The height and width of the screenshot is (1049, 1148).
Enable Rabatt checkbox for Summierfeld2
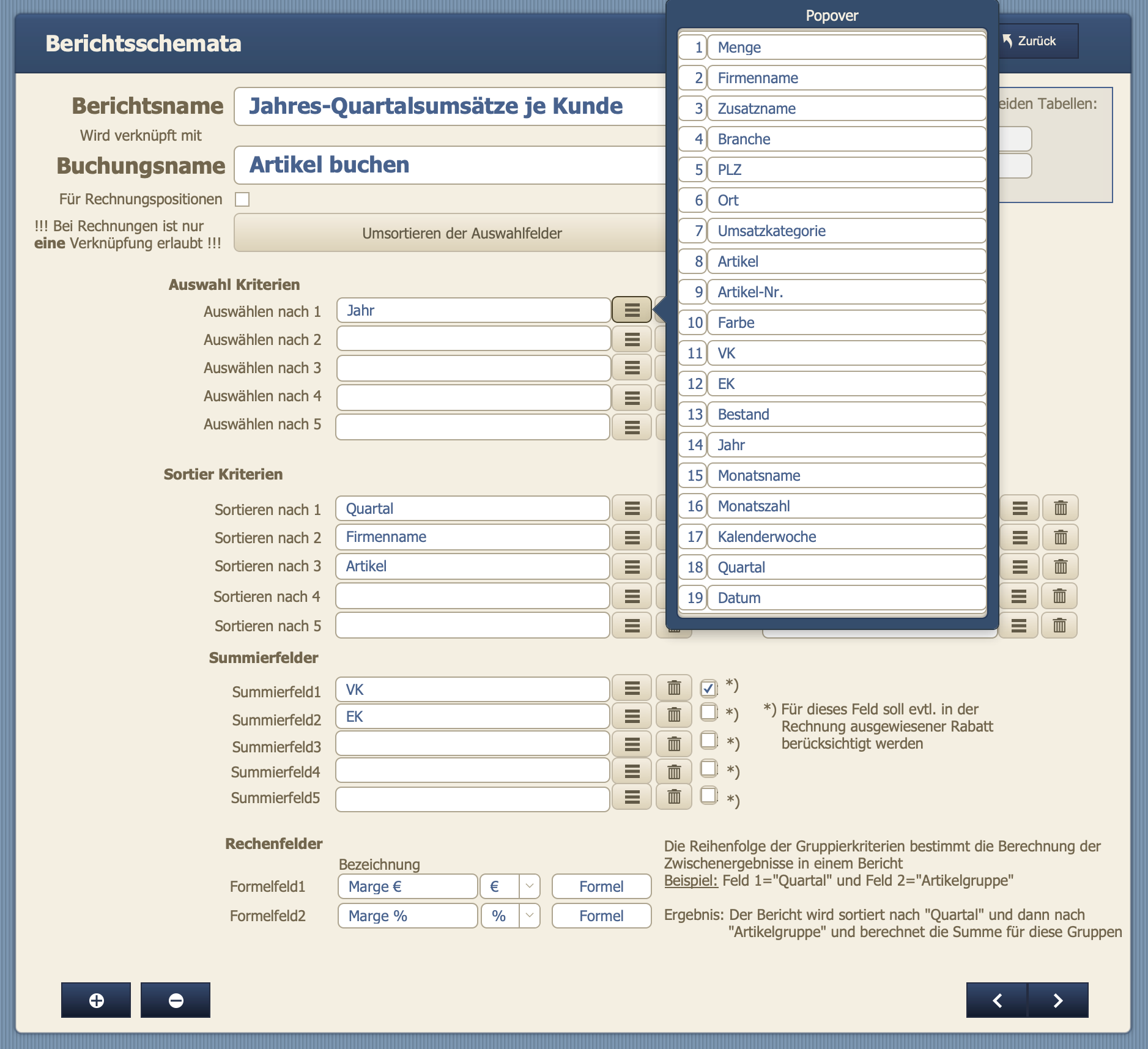[708, 713]
